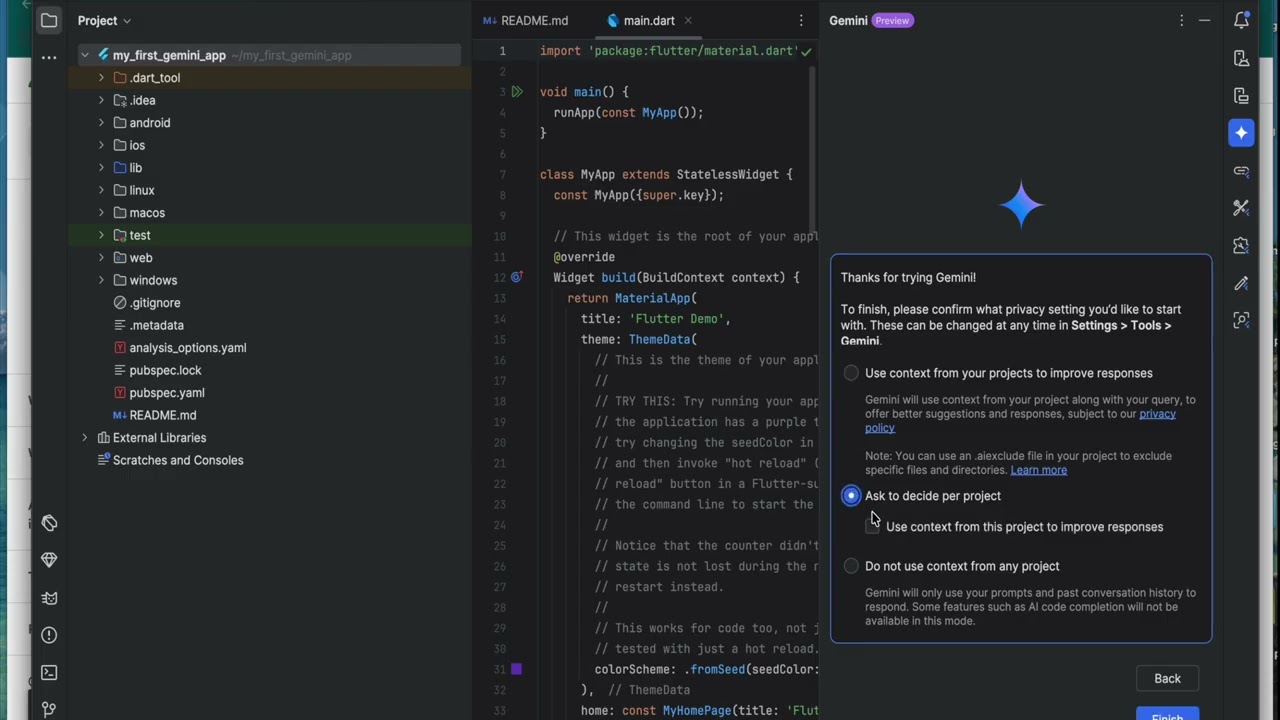1280x720 pixels.
Task: Run main() with the green gutter arrow
Action: [517, 92]
